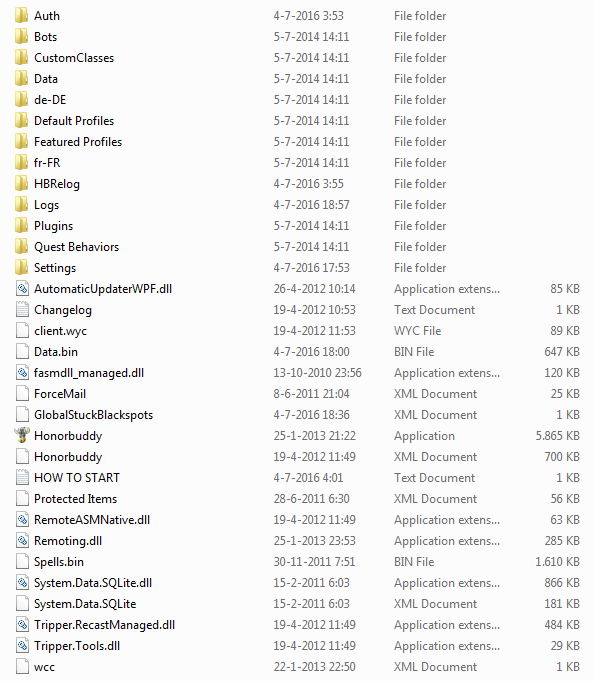Click Text Document type of HOW TO START
This screenshot has height=681, width=594.
pyautogui.click(x=434, y=477)
